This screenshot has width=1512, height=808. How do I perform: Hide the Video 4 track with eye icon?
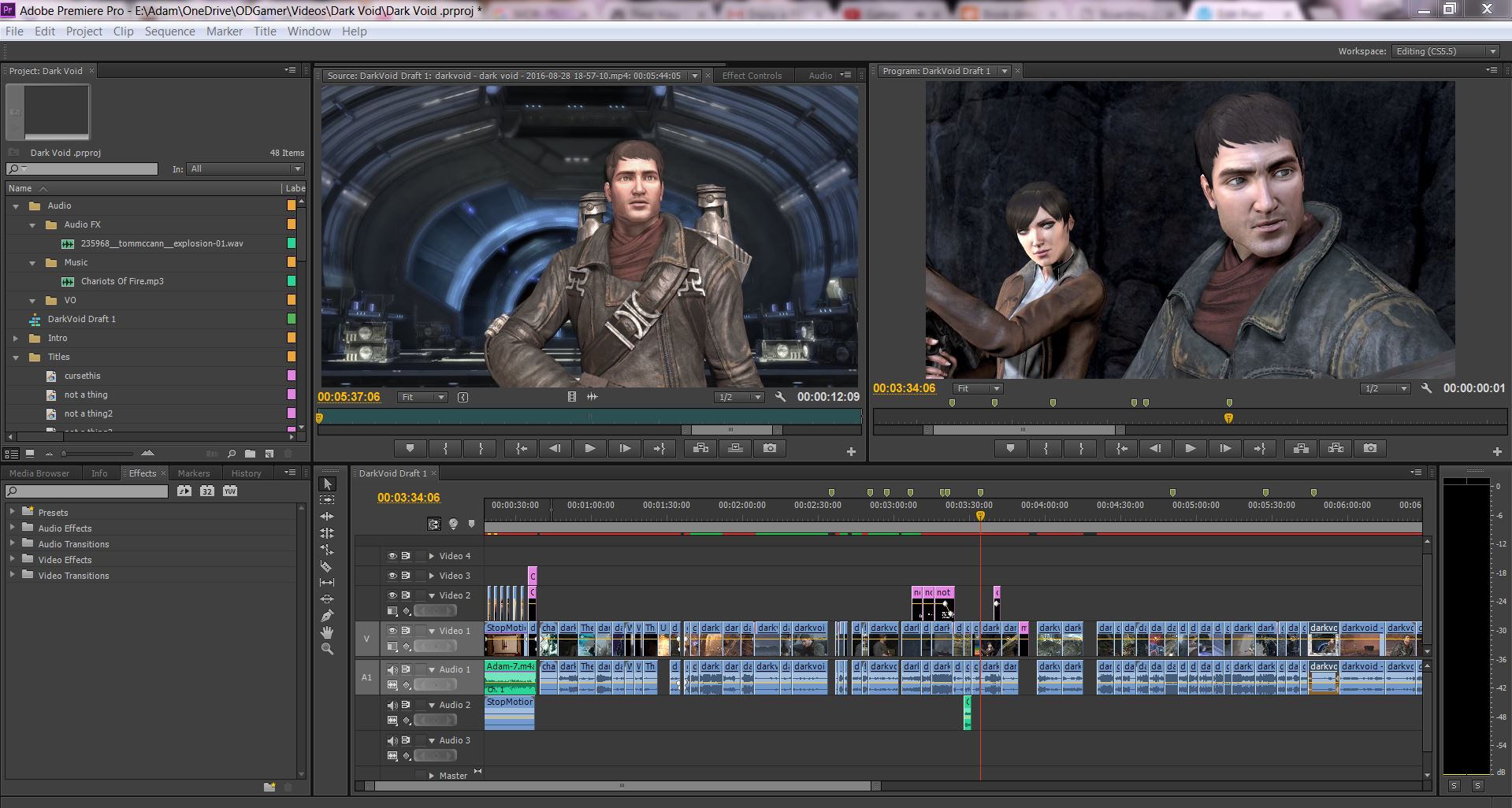pos(392,556)
